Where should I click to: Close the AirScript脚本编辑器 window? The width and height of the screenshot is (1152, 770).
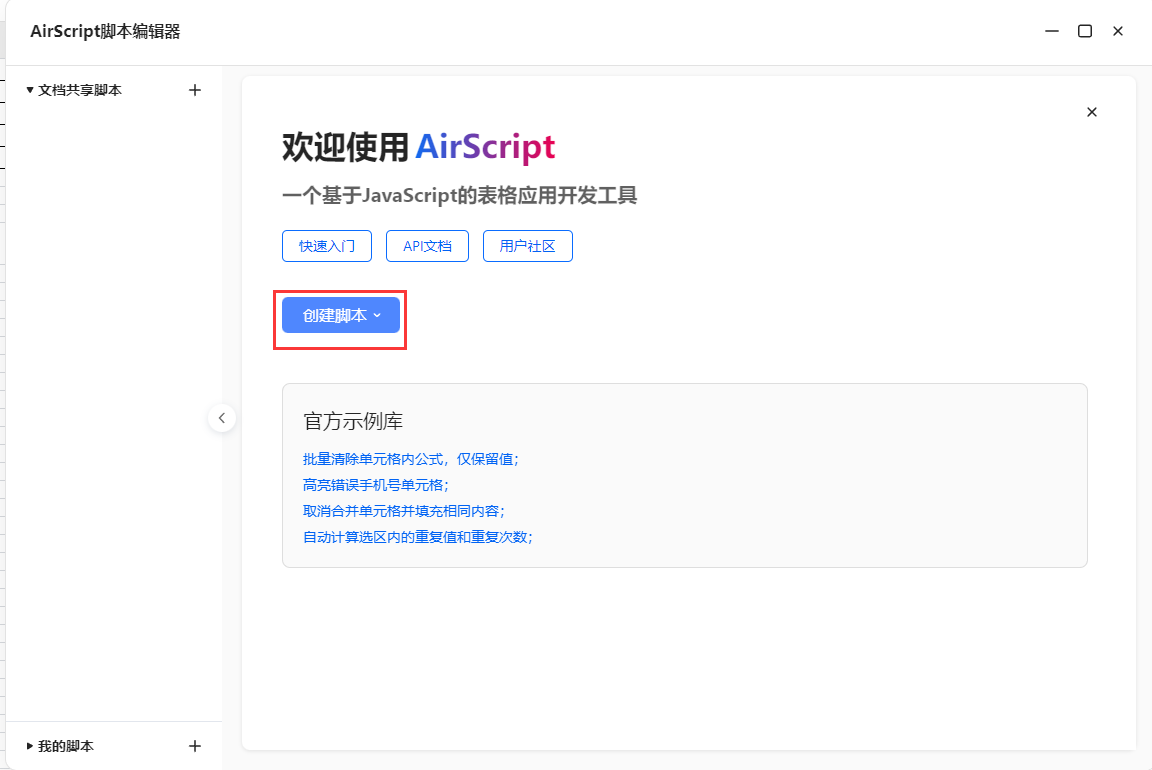point(1117,31)
